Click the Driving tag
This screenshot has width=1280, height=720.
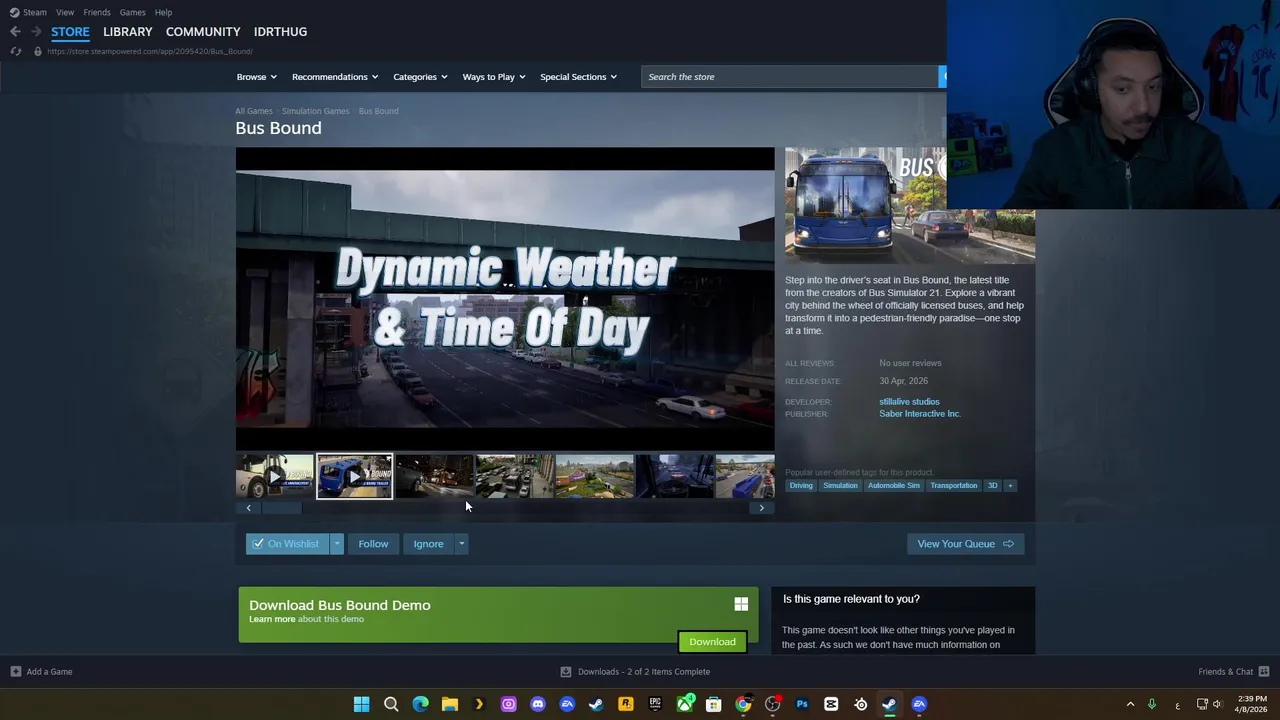tap(801, 486)
